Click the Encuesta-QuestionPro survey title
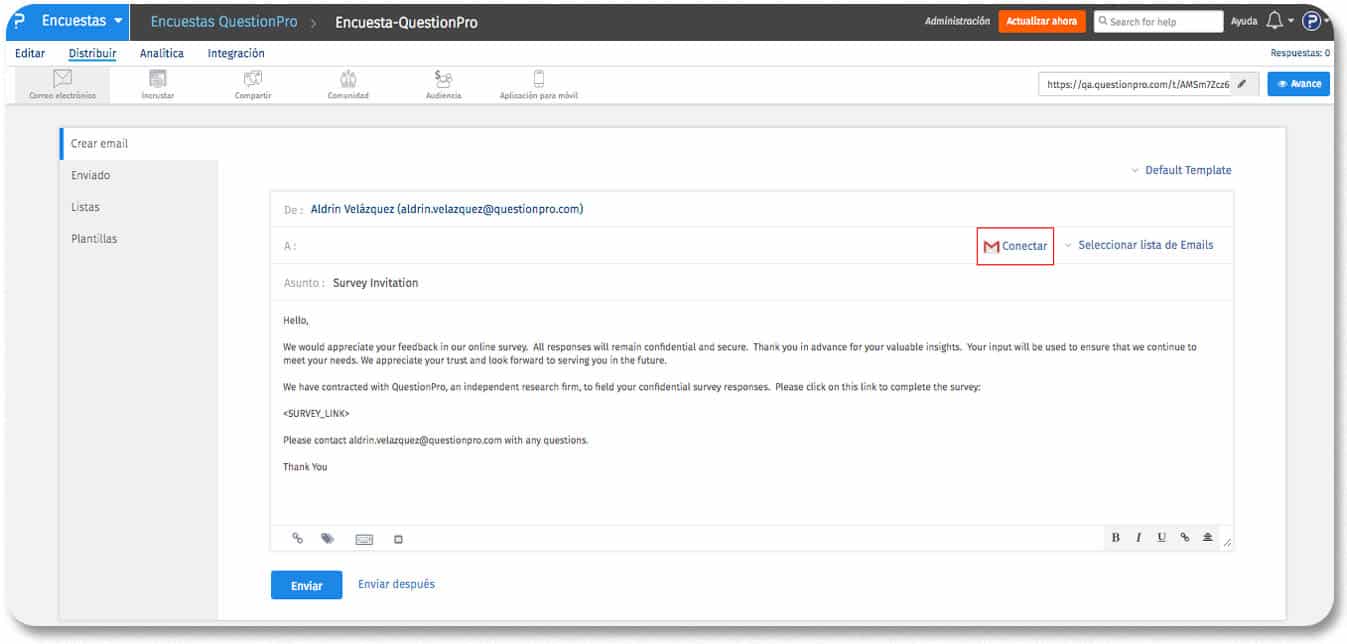 pos(406,22)
